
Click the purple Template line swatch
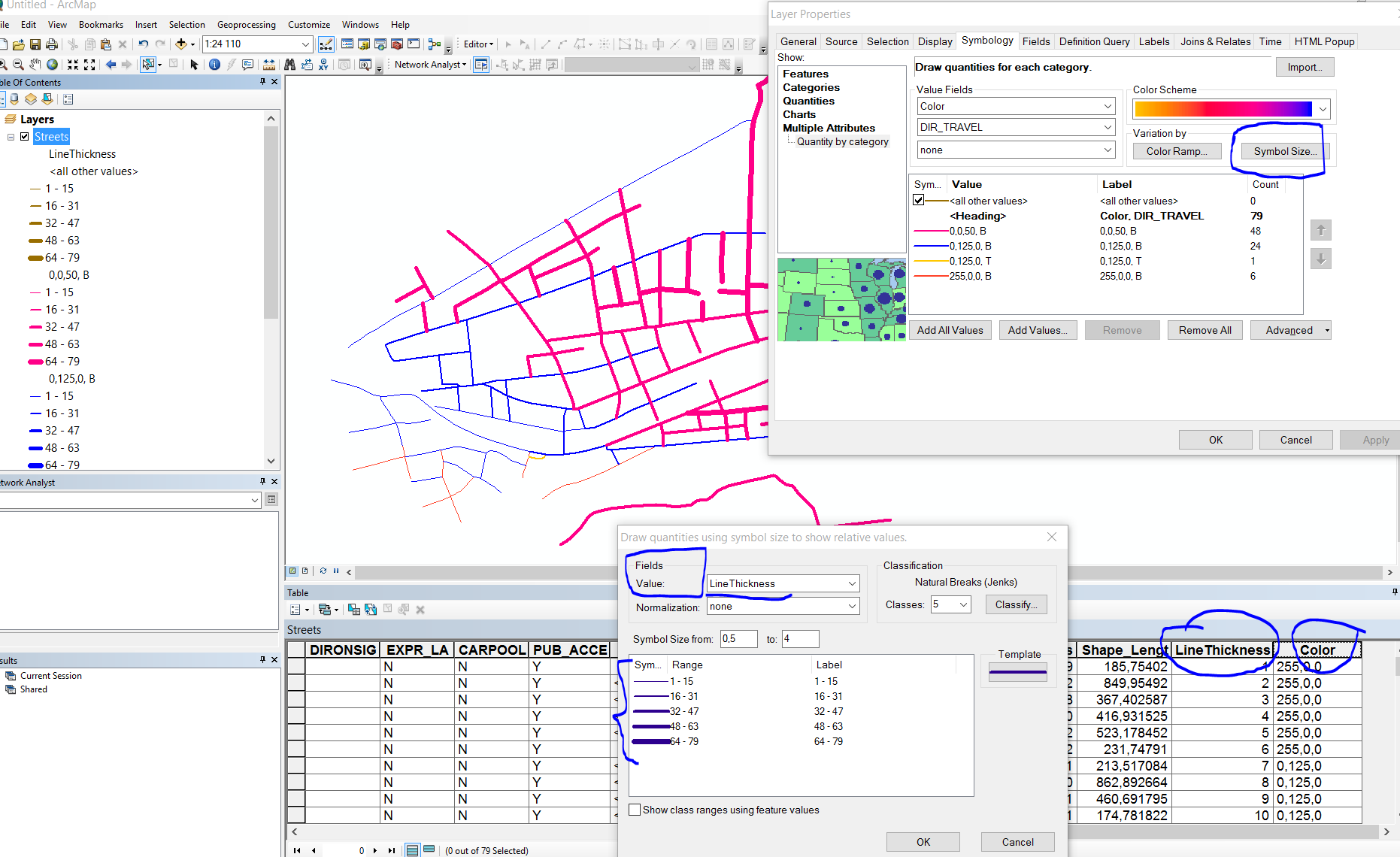(x=1018, y=674)
